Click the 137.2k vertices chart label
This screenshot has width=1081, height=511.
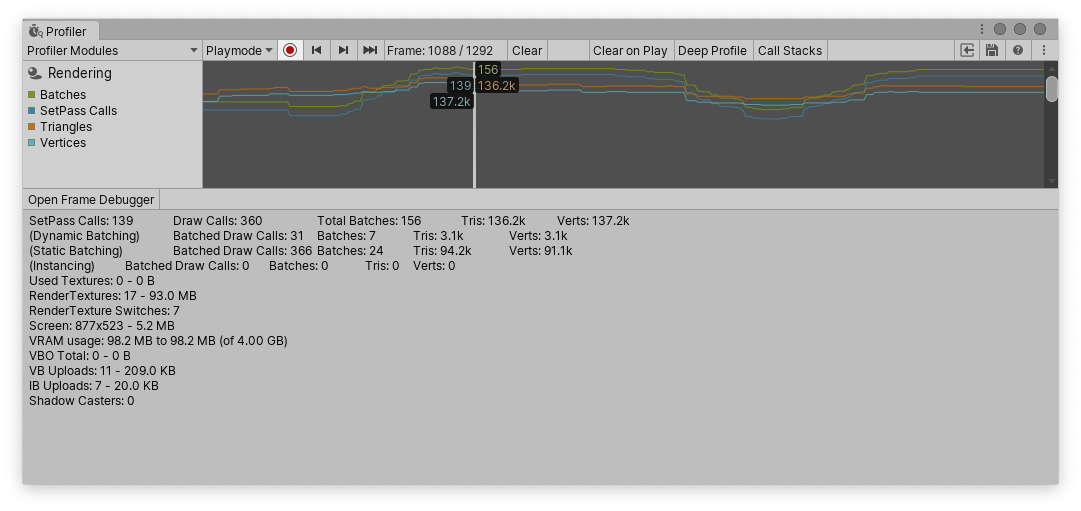(x=452, y=101)
